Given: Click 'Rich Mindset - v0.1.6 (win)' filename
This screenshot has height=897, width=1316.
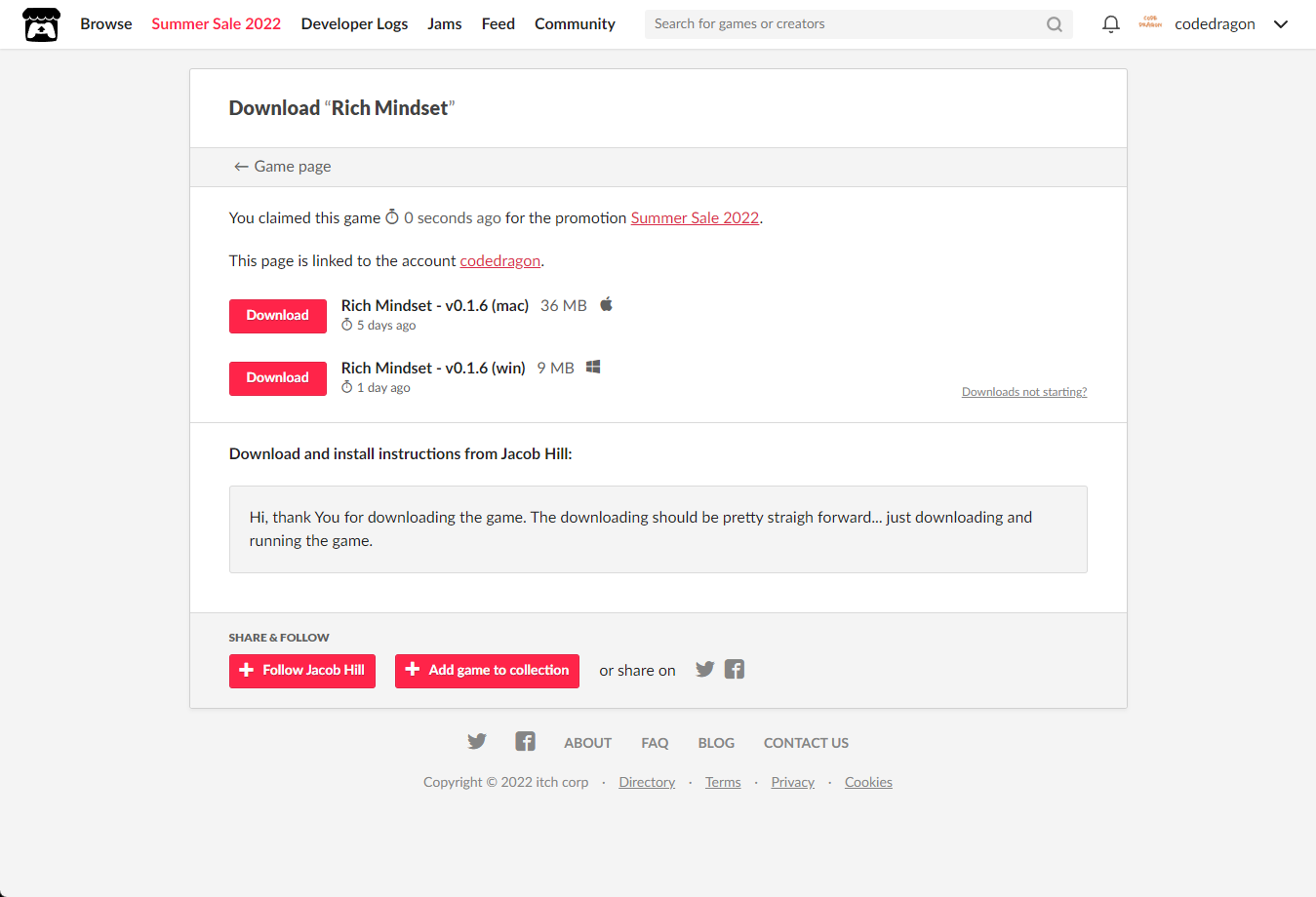Looking at the screenshot, I should point(433,368).
